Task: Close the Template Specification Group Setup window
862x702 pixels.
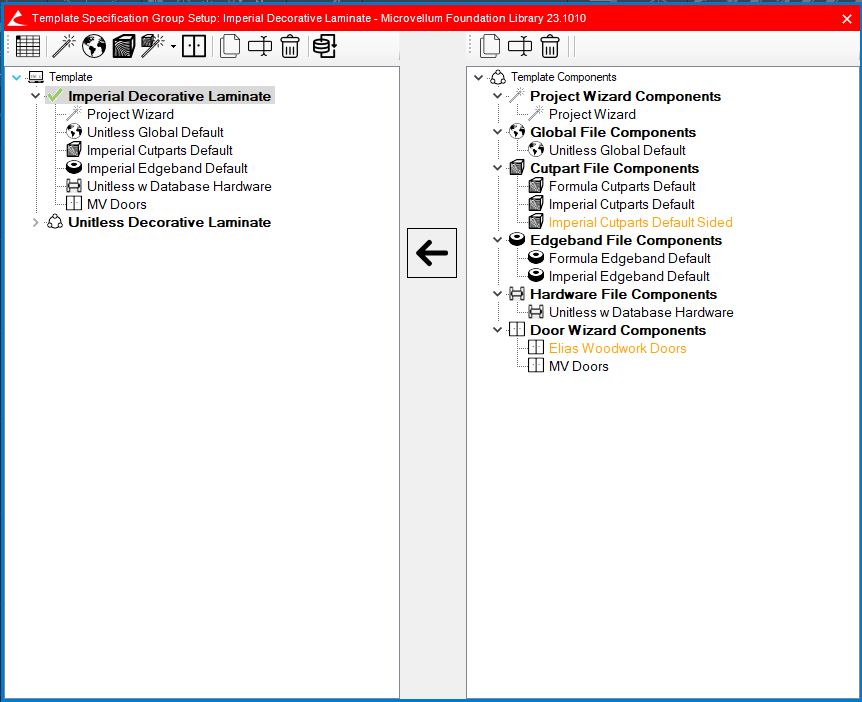Action: tap(847, 18)
